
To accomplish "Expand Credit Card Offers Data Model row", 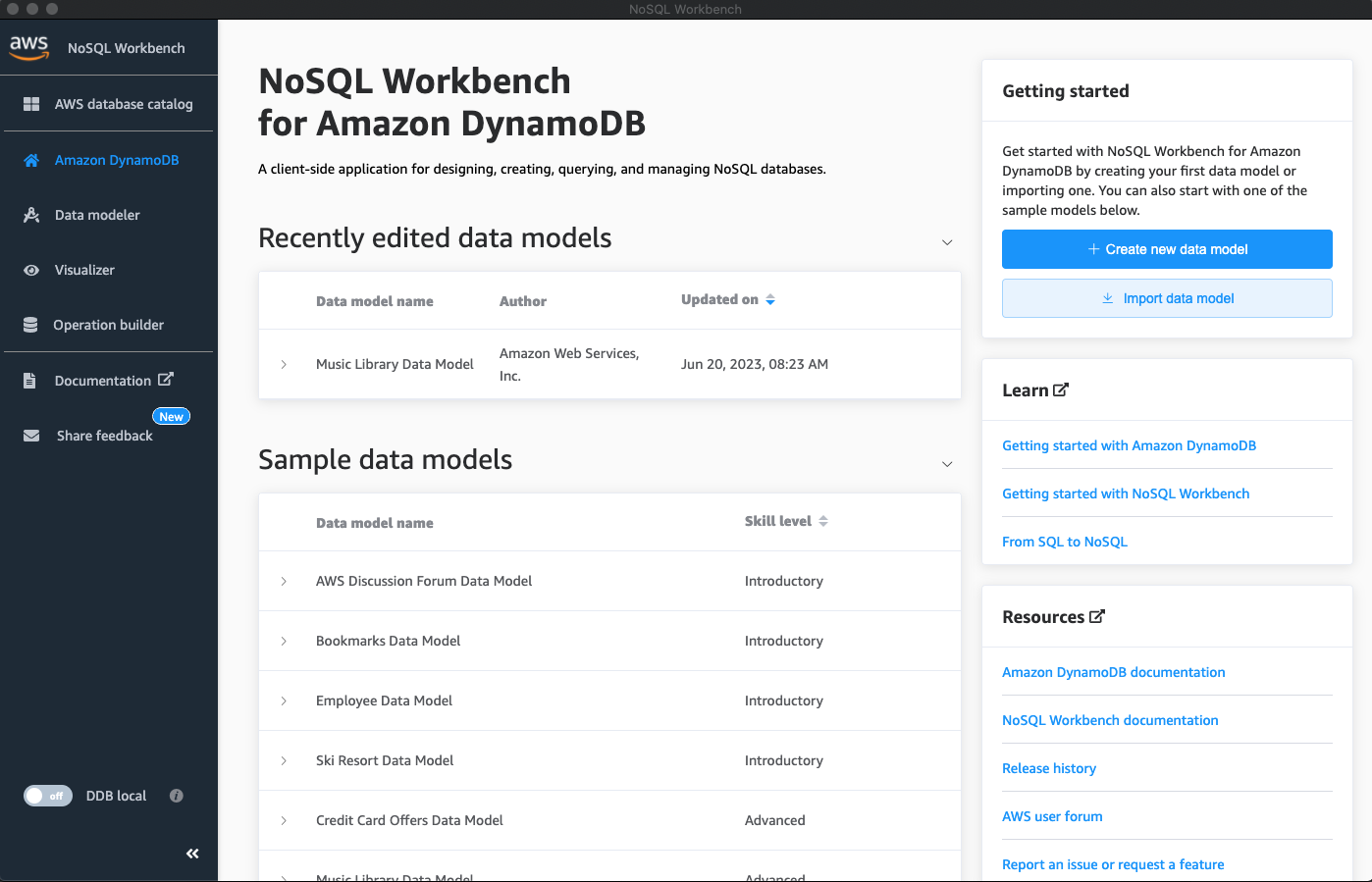I will 284,820.
